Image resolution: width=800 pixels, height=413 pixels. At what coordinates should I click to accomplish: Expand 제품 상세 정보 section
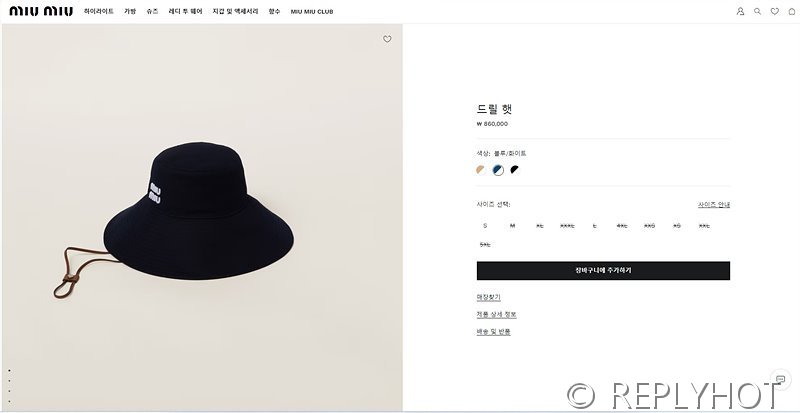(496, 314)
